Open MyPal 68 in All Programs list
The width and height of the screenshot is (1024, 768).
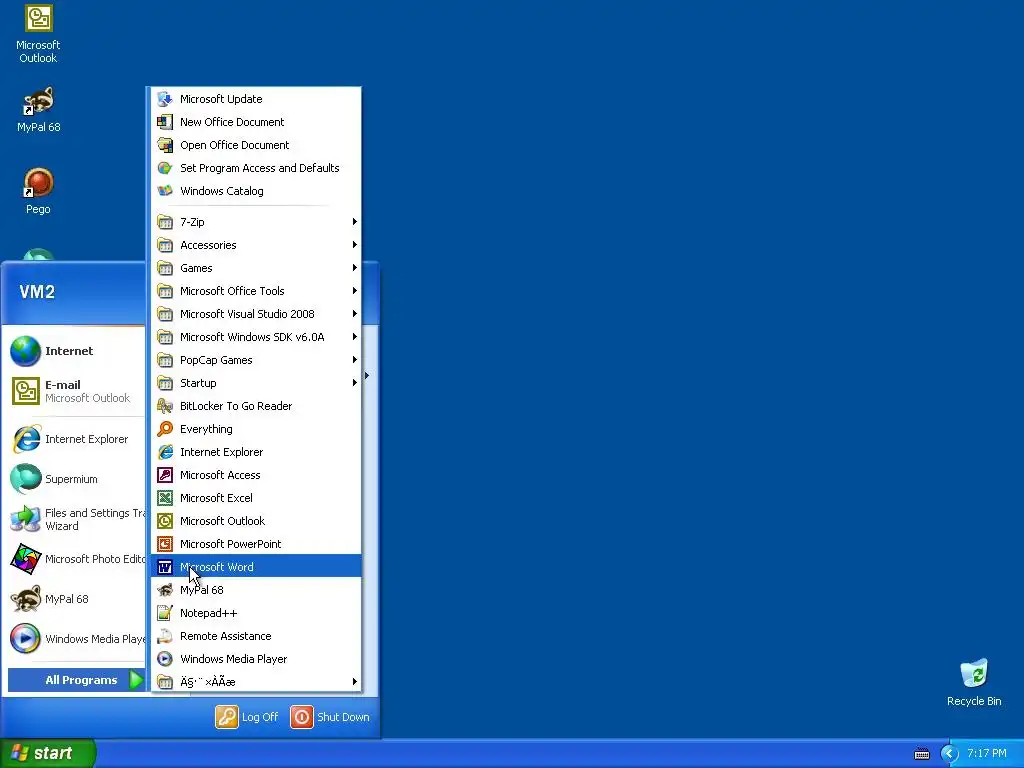255,590
